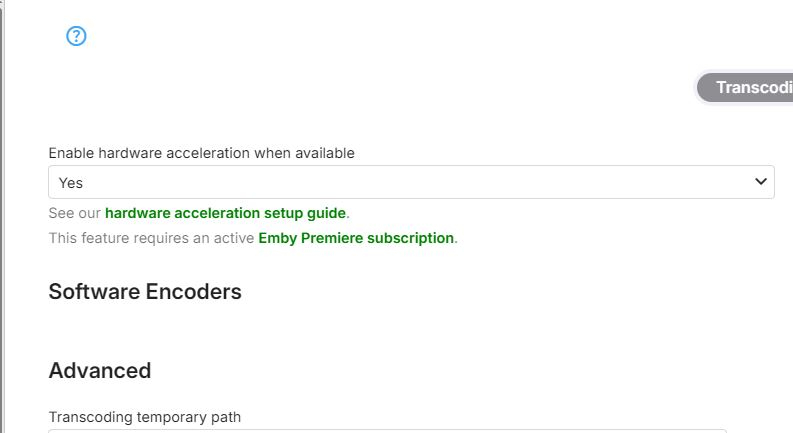Click the Transcoding temporary path label
This screenshot has width=793, height=433.
pos(145,417)
